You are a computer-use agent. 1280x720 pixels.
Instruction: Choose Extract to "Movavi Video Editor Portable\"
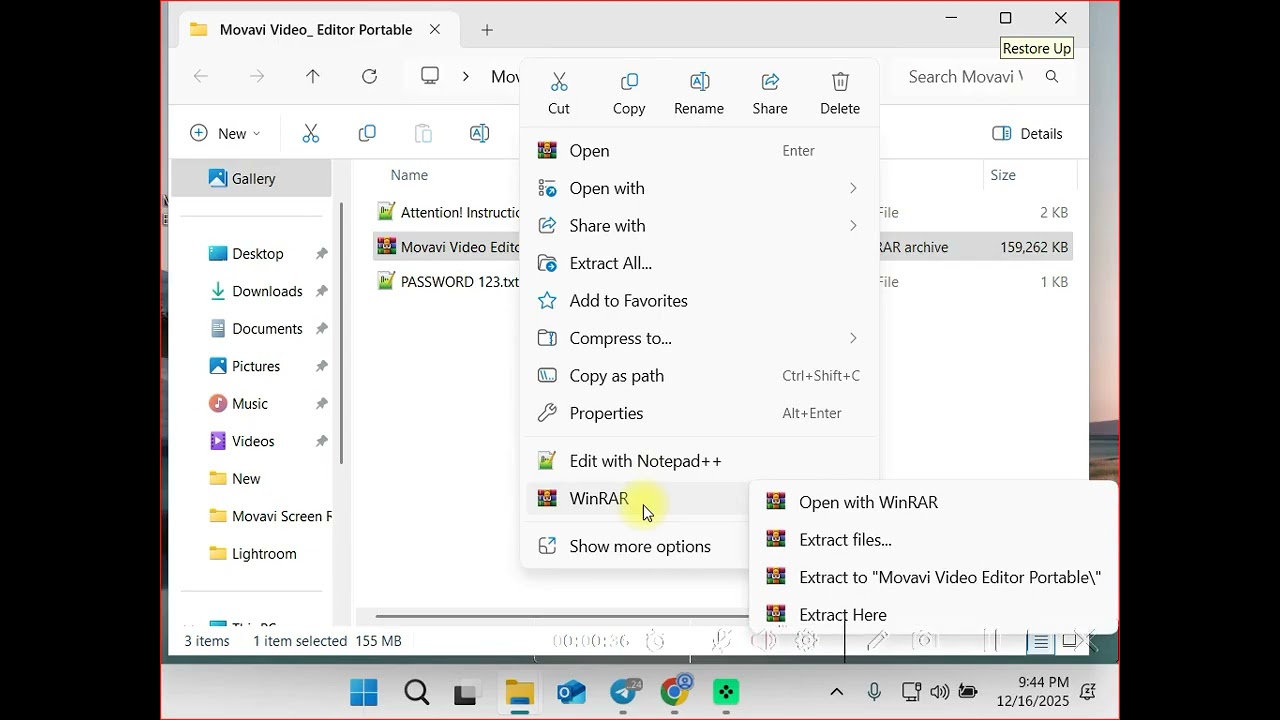coord(933,577)
